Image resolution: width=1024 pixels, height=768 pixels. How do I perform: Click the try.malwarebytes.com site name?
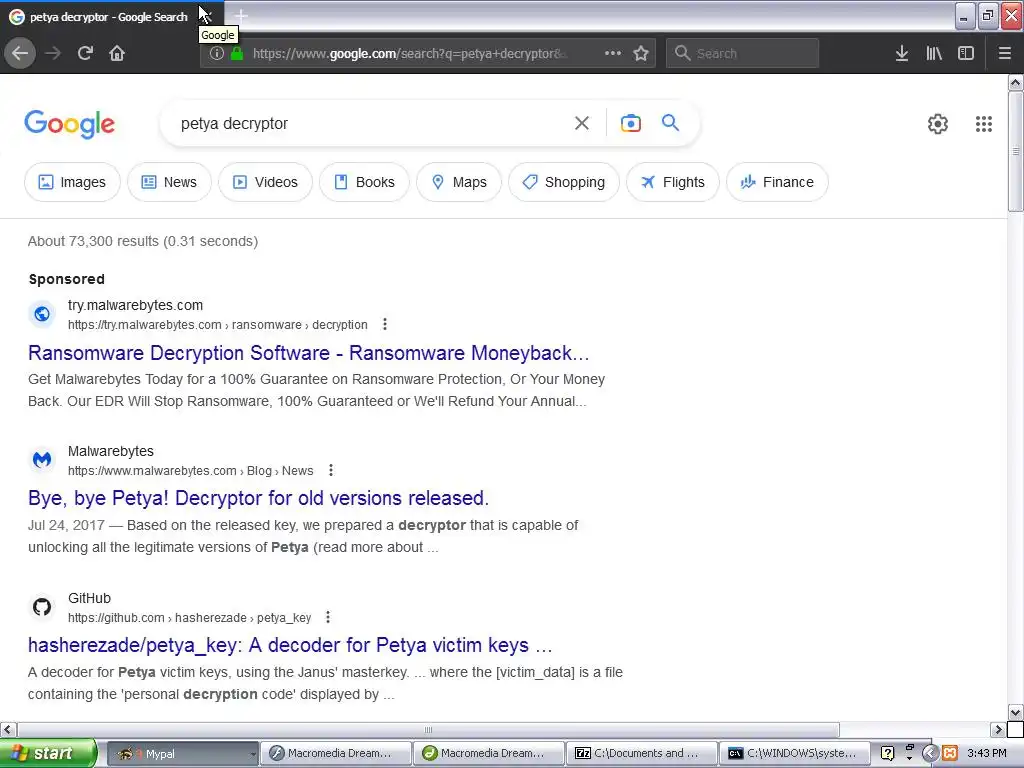tap(135, 305)
